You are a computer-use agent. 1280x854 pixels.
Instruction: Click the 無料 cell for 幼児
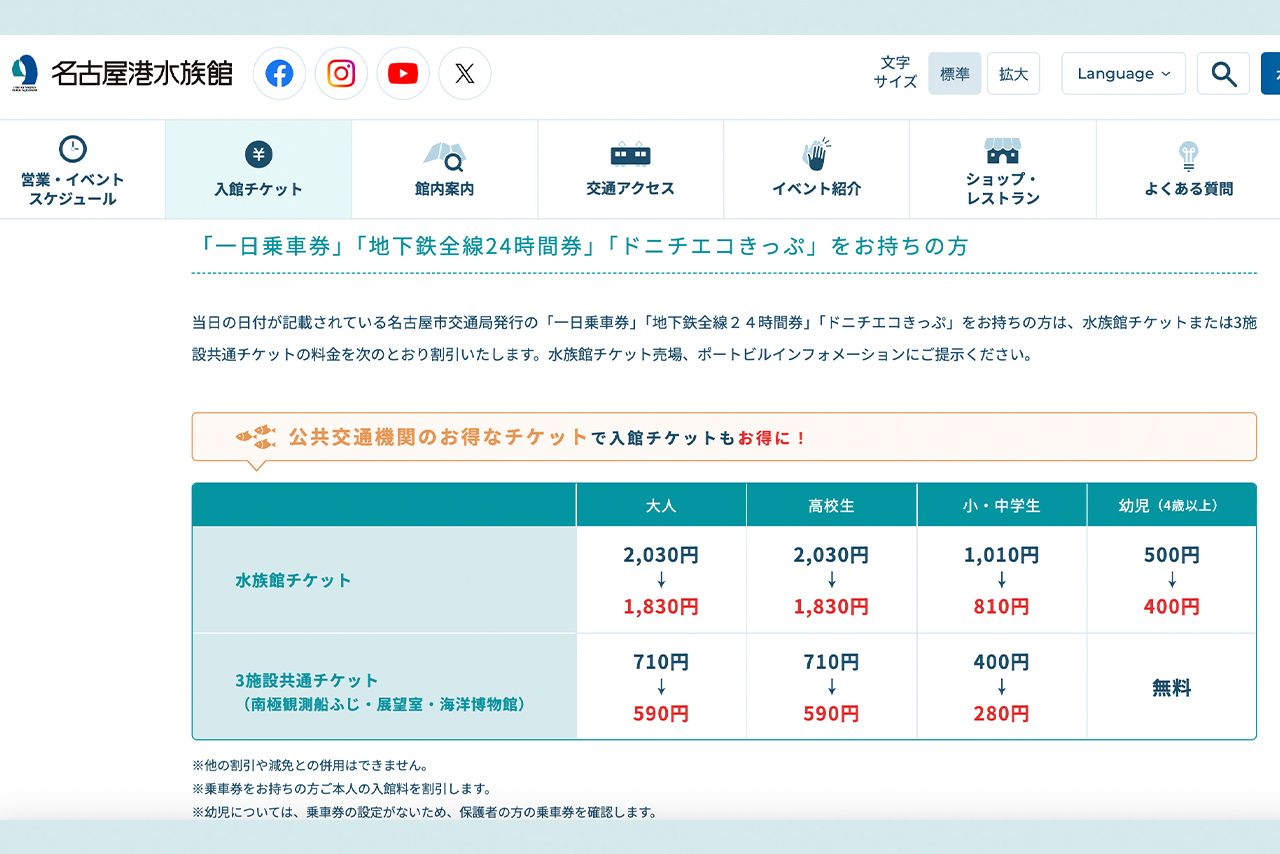[x=1171, y=688]
